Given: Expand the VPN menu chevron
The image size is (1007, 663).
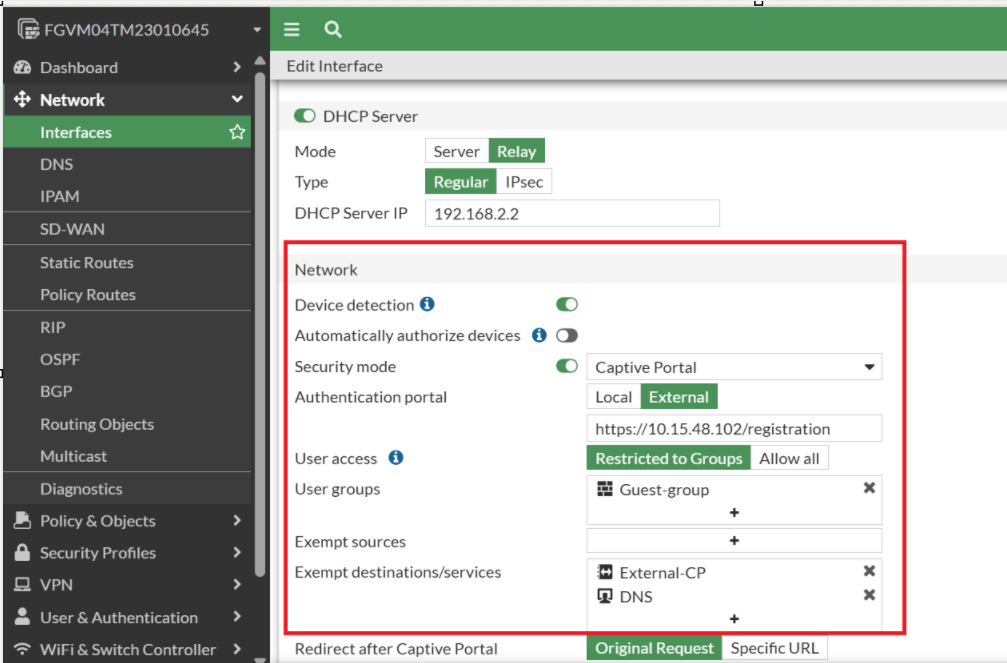Looking at the screenshot, I should (237, 584).
